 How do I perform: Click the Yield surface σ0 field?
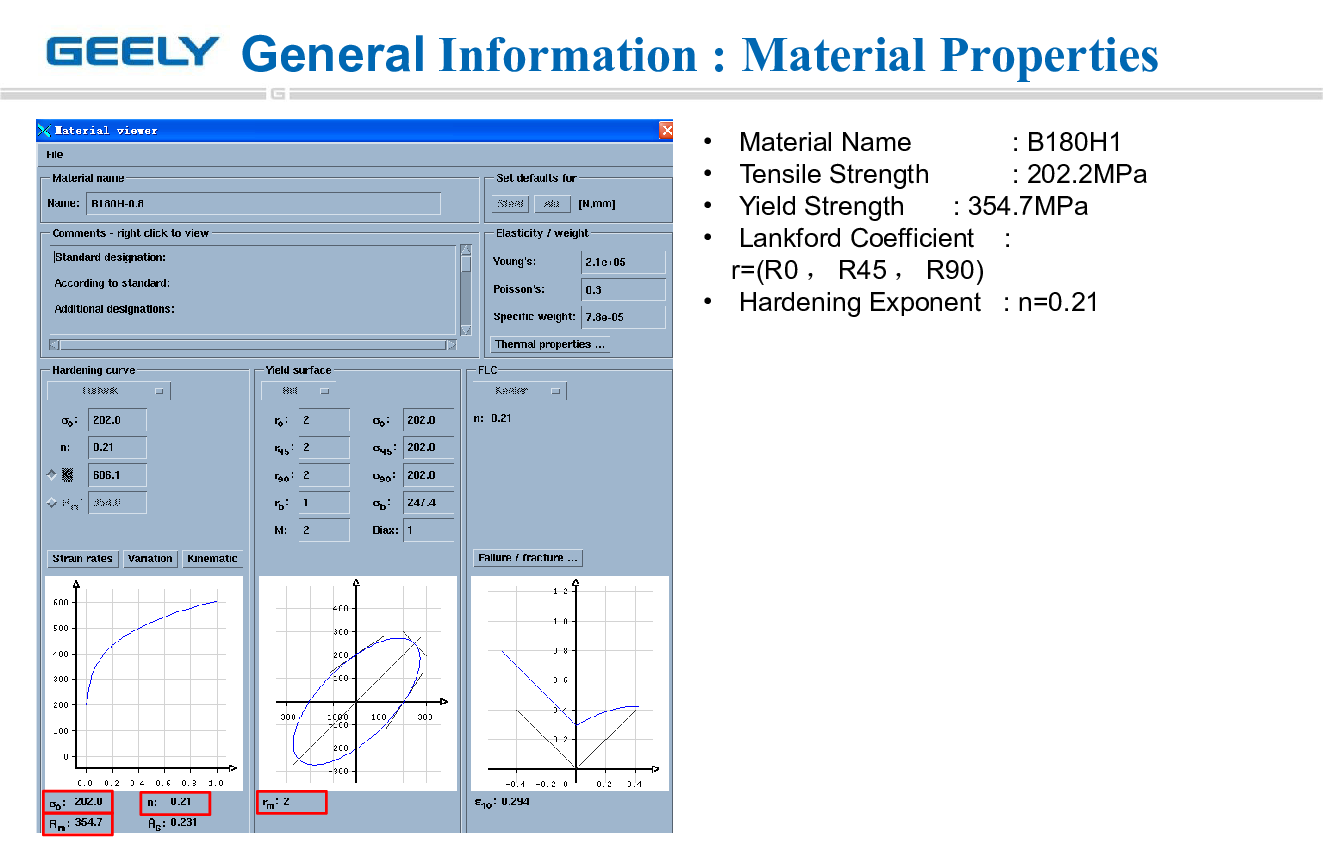(x=428, y=420)
